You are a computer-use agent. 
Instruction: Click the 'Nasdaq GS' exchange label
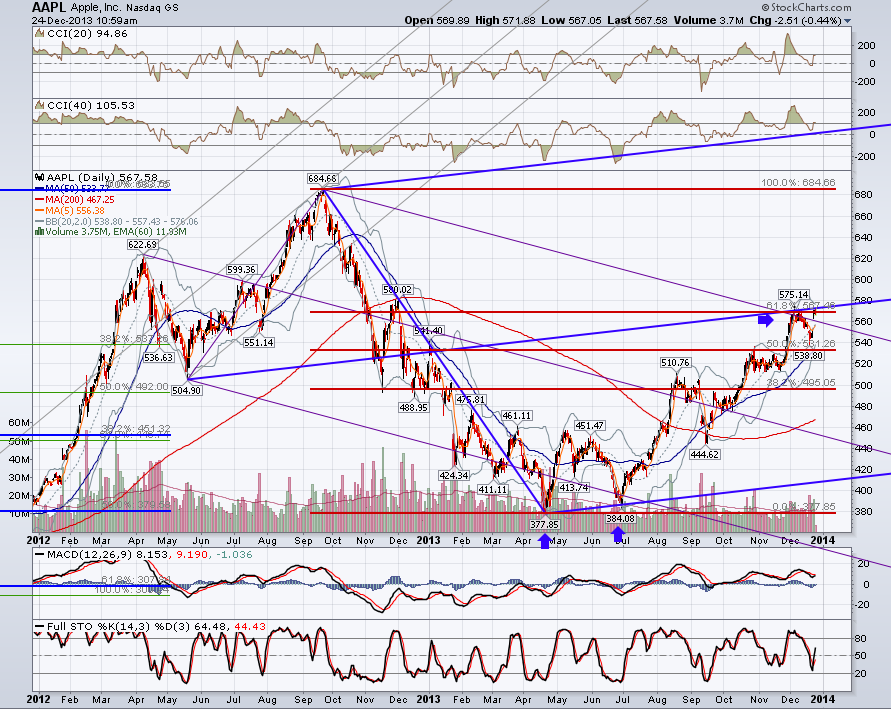point(154,8)
